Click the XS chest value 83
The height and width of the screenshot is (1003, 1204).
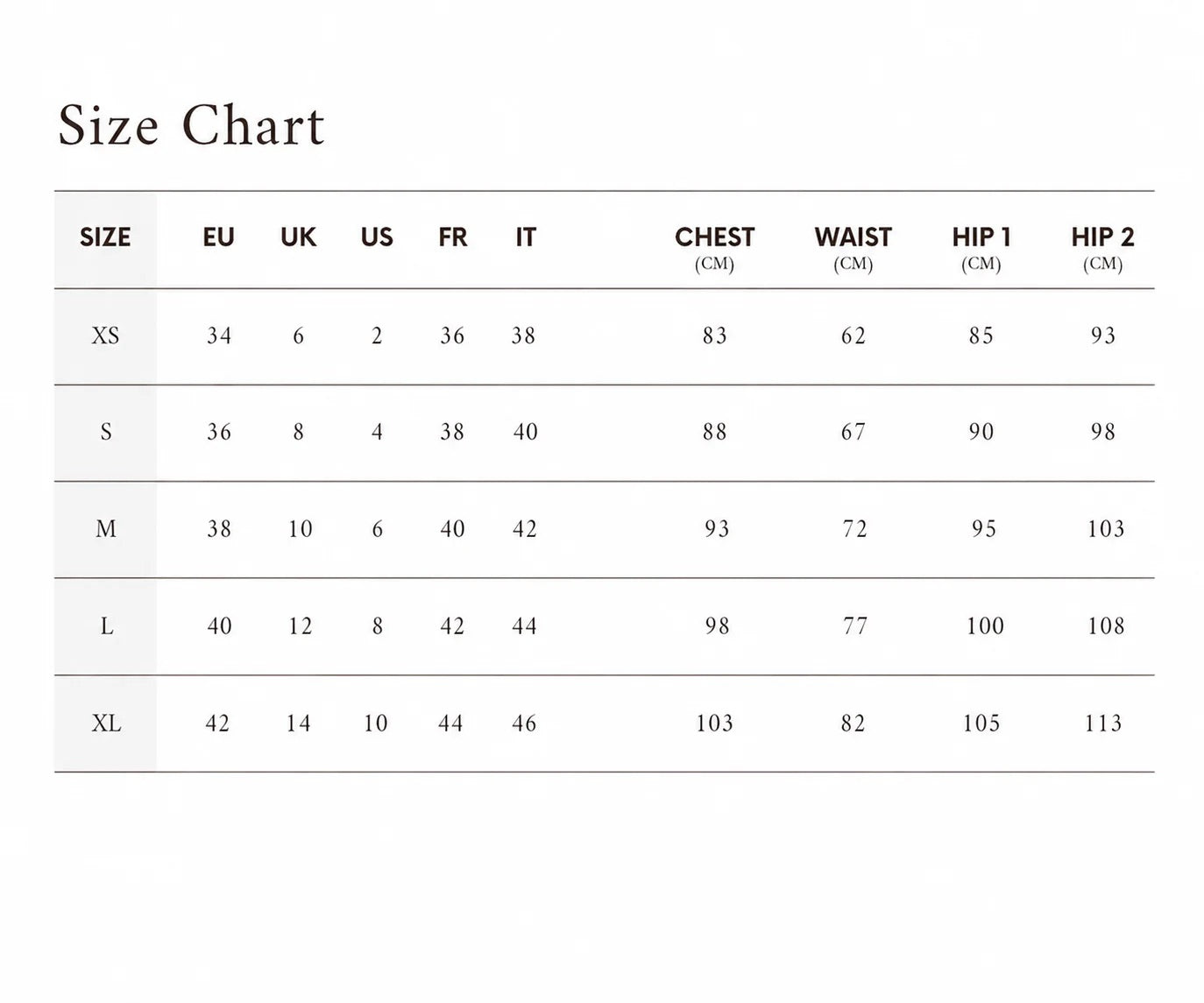tap(715, 336)
